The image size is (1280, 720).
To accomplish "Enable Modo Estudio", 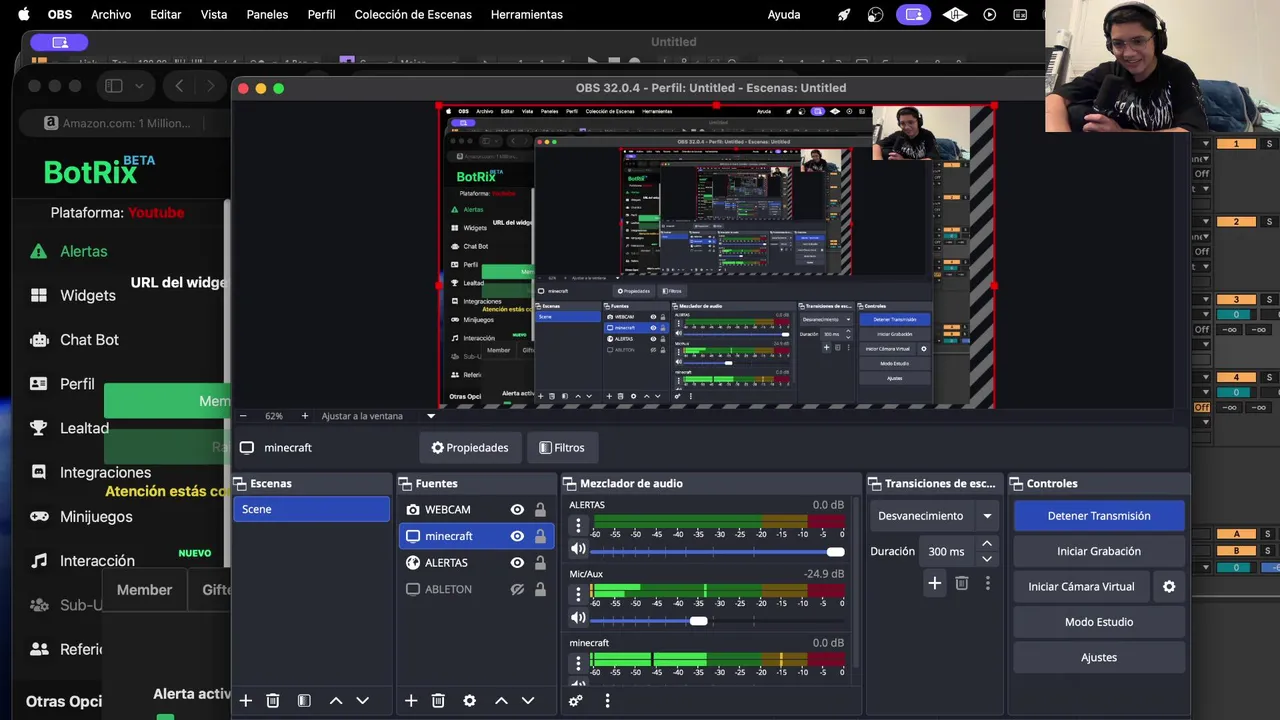I will pos(1099,622).
